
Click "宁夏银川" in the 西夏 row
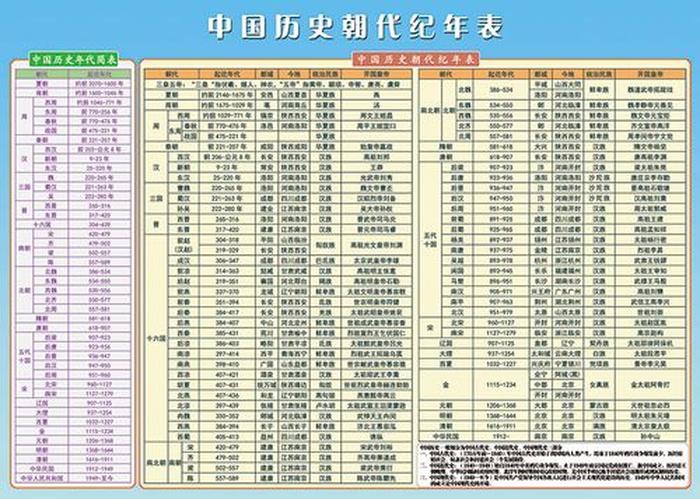pos(568,364)
